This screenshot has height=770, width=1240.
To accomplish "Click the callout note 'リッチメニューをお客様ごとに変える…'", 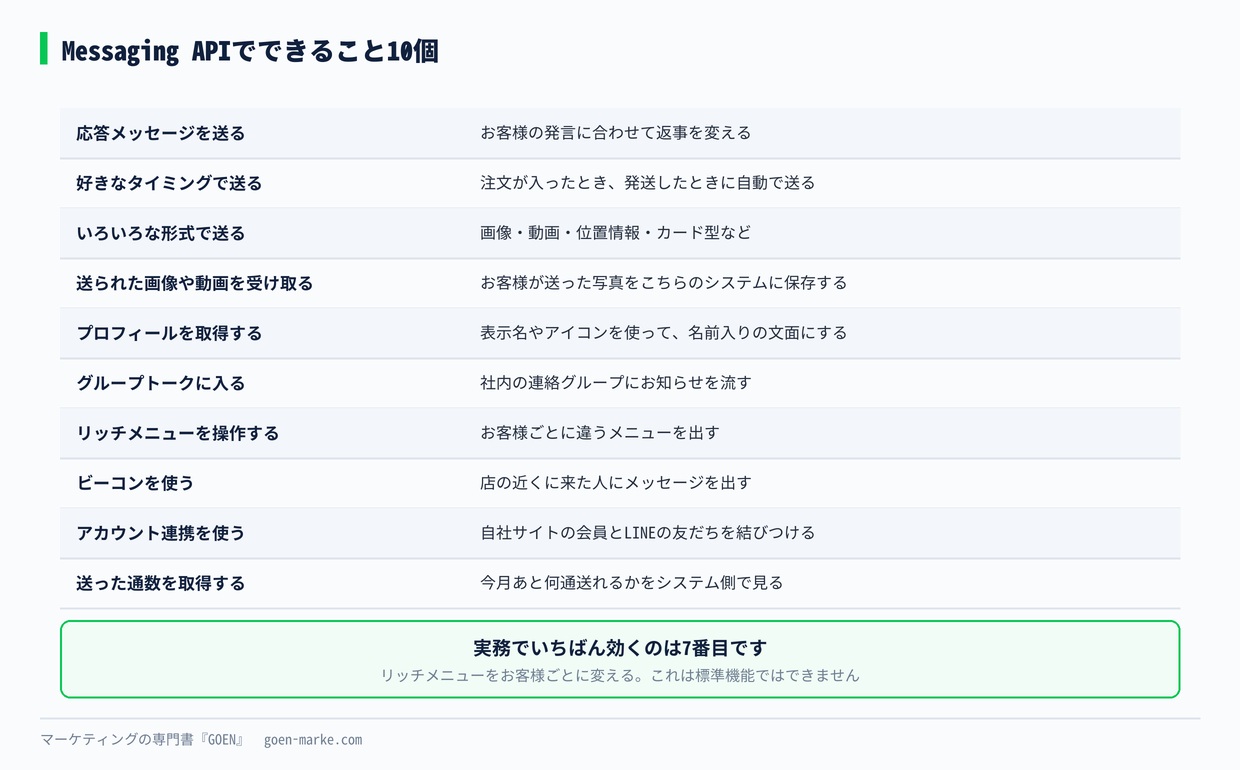I will click(x=620, y=675).
